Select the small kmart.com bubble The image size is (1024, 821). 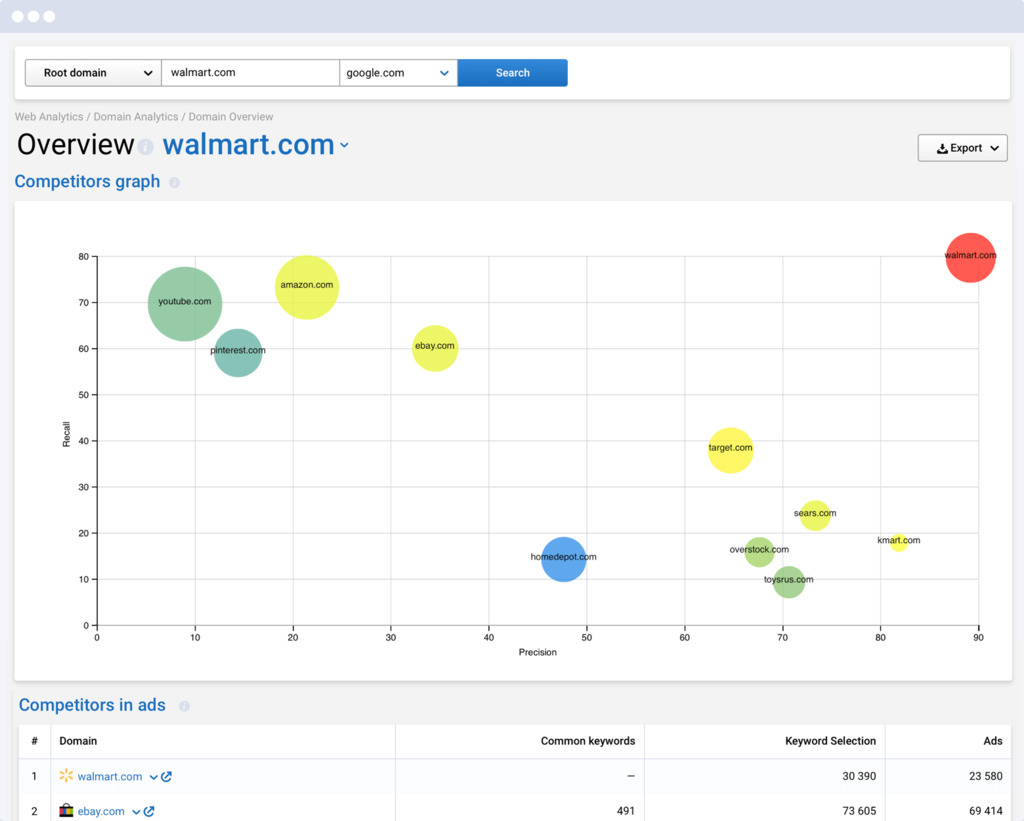(x=899, y=542)
